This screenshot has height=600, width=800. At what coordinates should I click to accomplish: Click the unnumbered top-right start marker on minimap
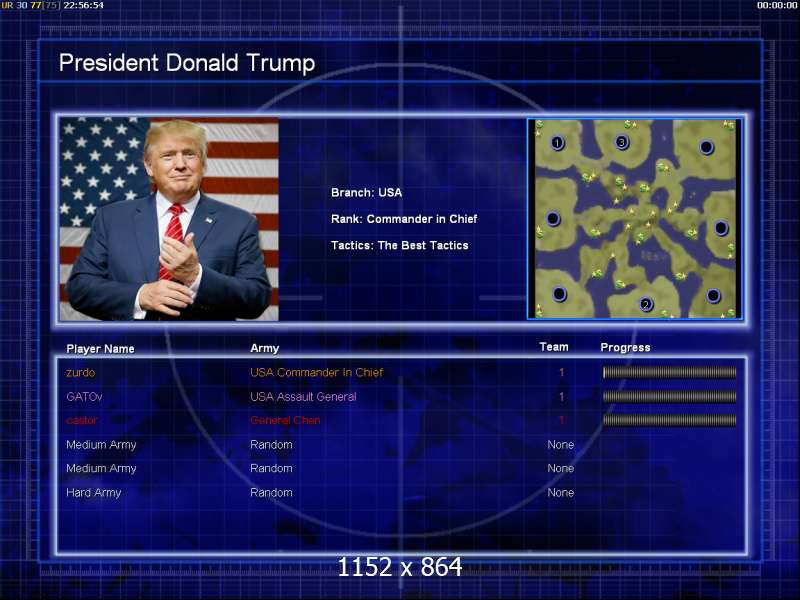click(706, 147)
